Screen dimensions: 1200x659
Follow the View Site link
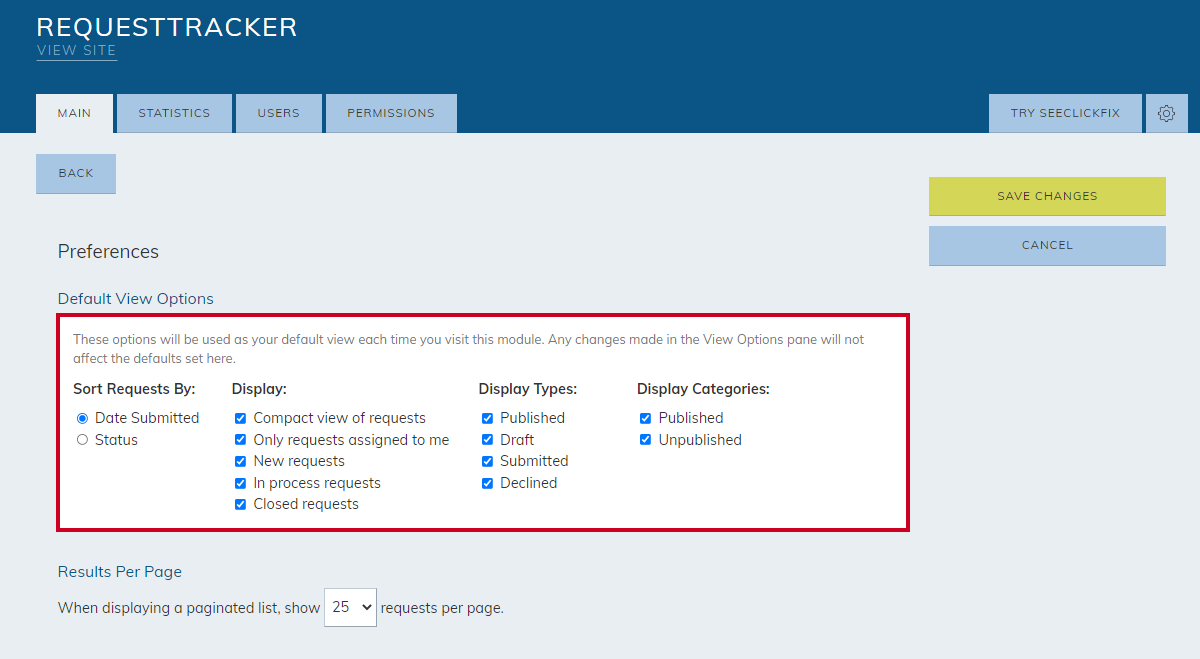(x=76, y=50)
